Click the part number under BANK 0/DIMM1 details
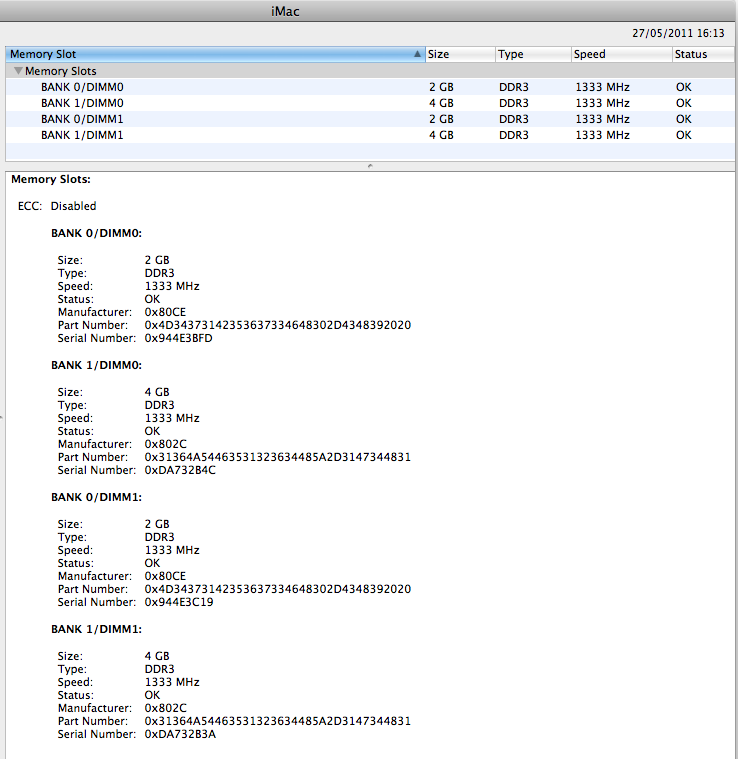This screenshot has height=759, width=738. point(278,589)
